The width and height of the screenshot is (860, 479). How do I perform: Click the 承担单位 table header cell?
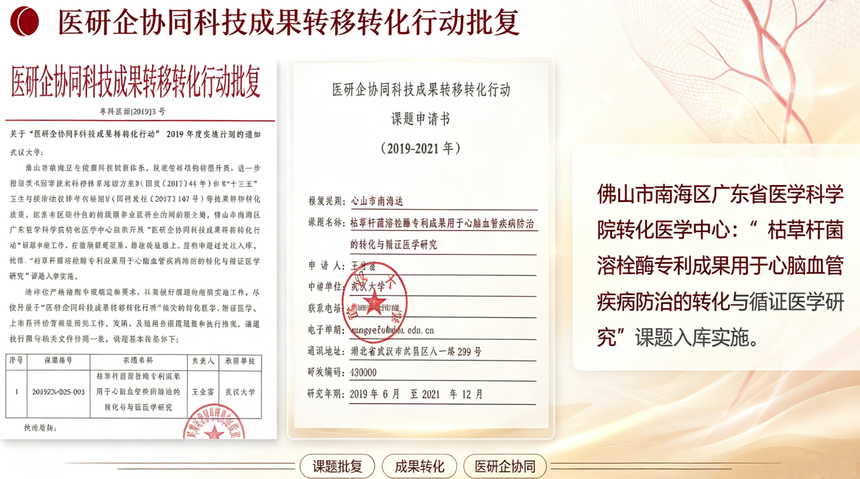pyautogui.click(x=240, y=362)
